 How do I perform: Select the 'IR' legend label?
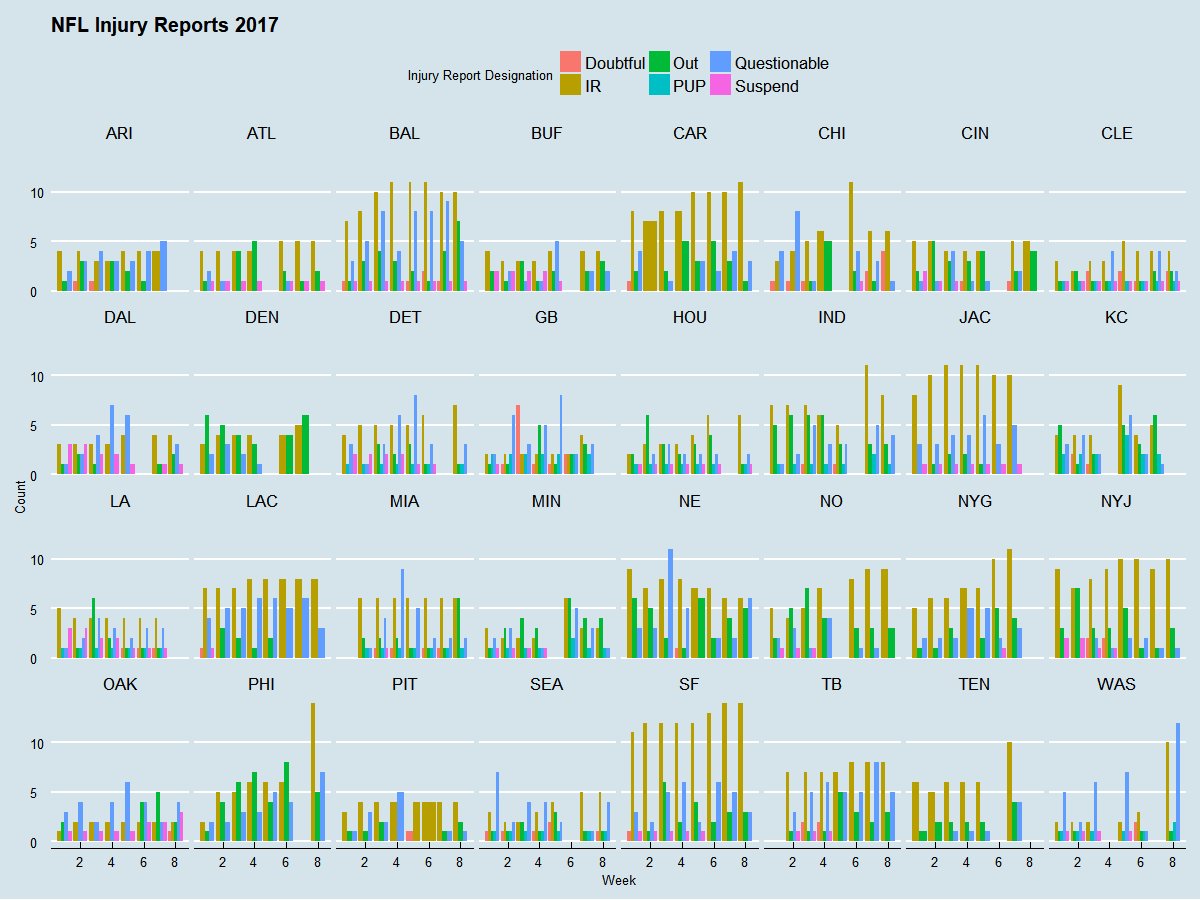point(593,86)
